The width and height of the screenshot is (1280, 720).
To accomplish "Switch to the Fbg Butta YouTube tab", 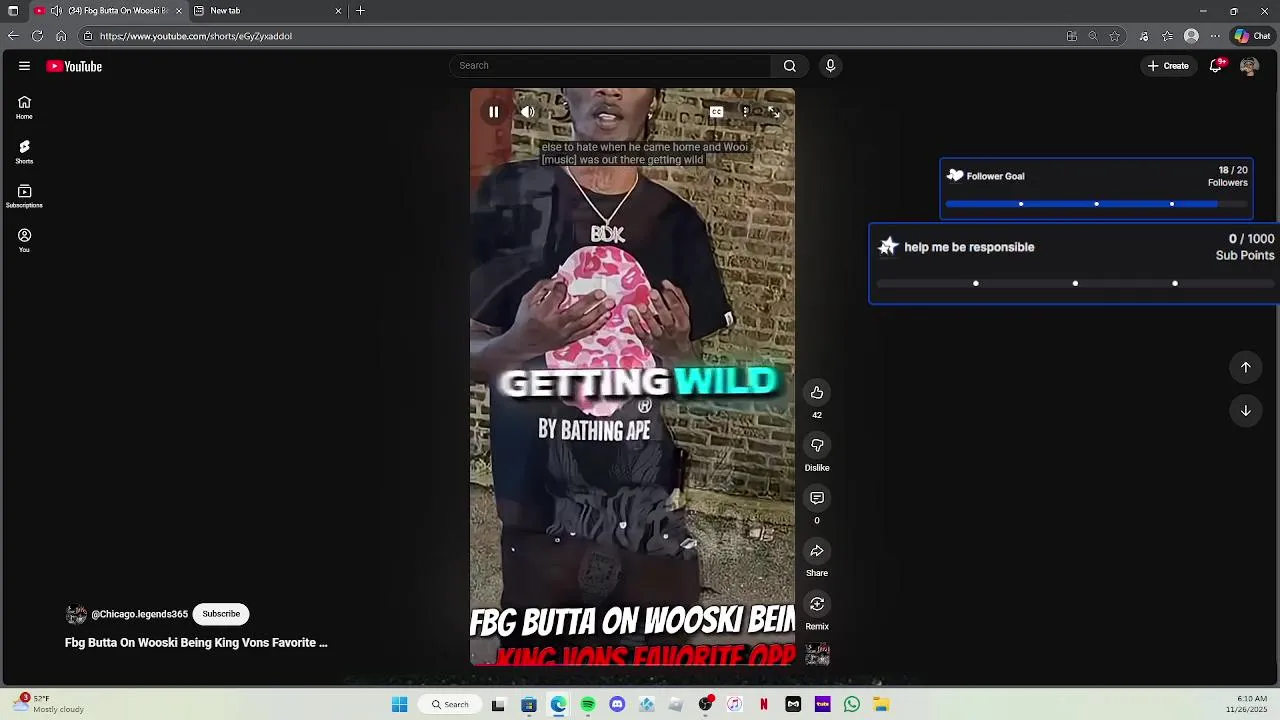I will pyautogui.click(x=108, y=11).
